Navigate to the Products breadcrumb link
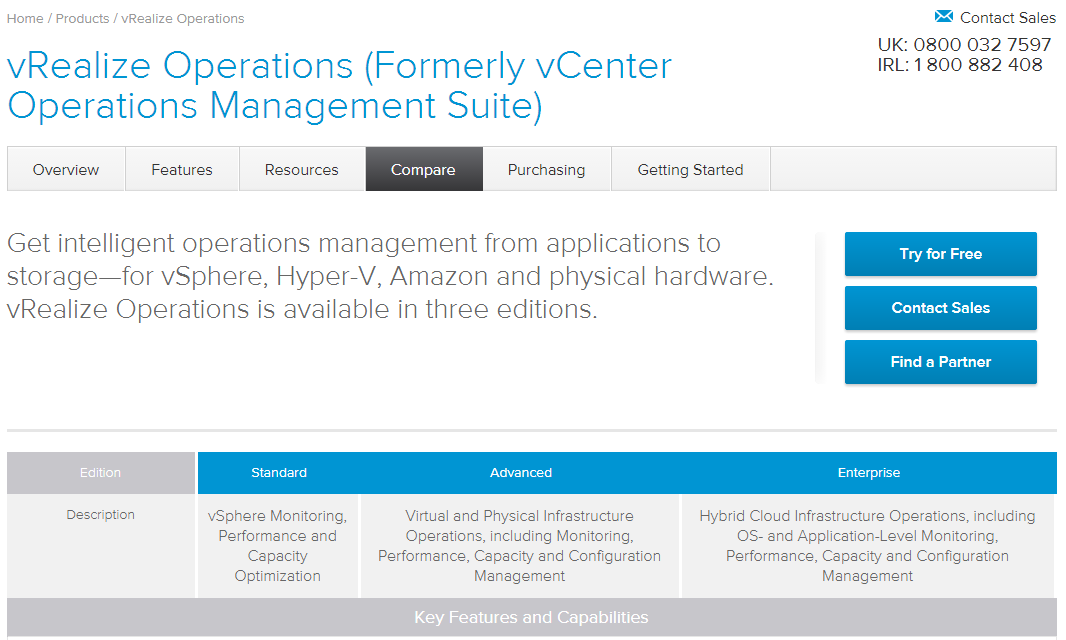The width and height of the screenshot is (1066, 640). (x=82, y=18)
